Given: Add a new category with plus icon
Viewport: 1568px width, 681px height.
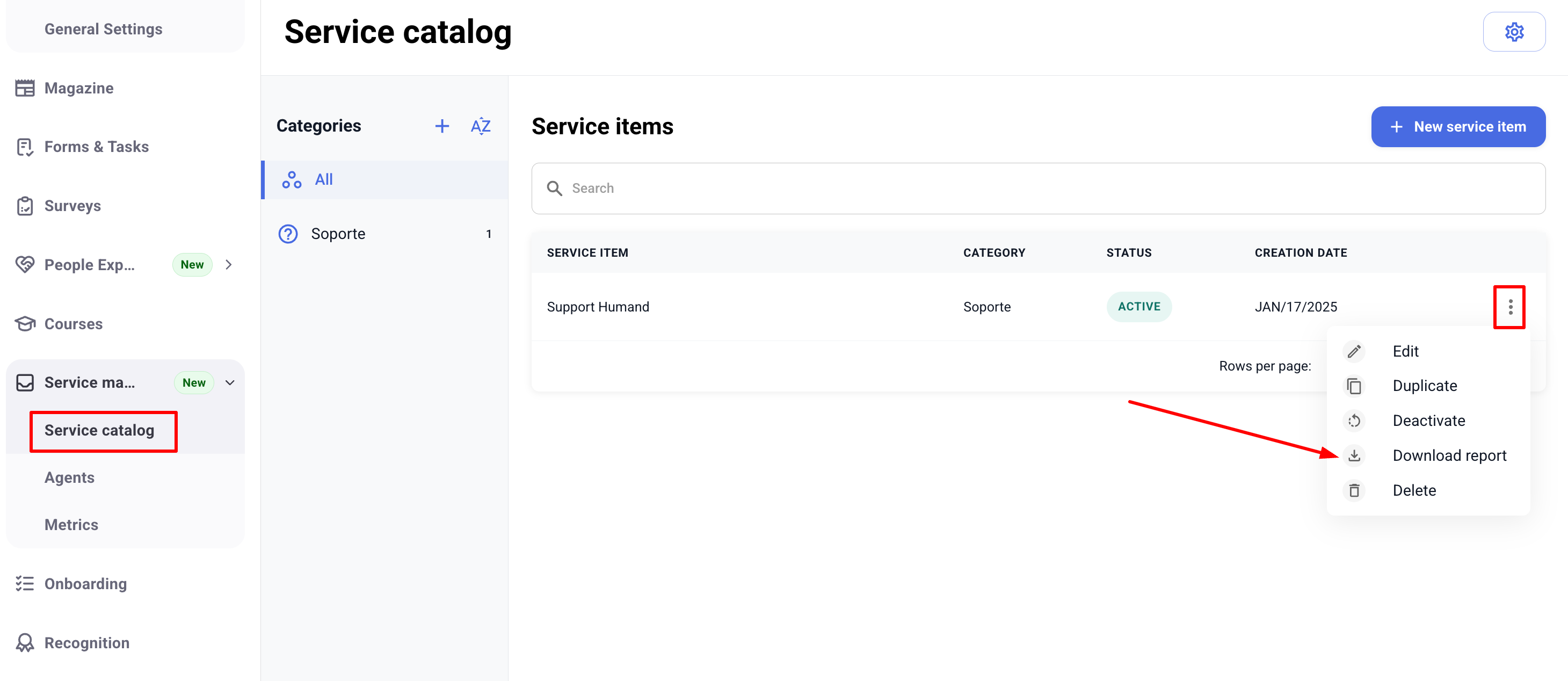Looking at the screenshot, I should click(x=442, y=126).
